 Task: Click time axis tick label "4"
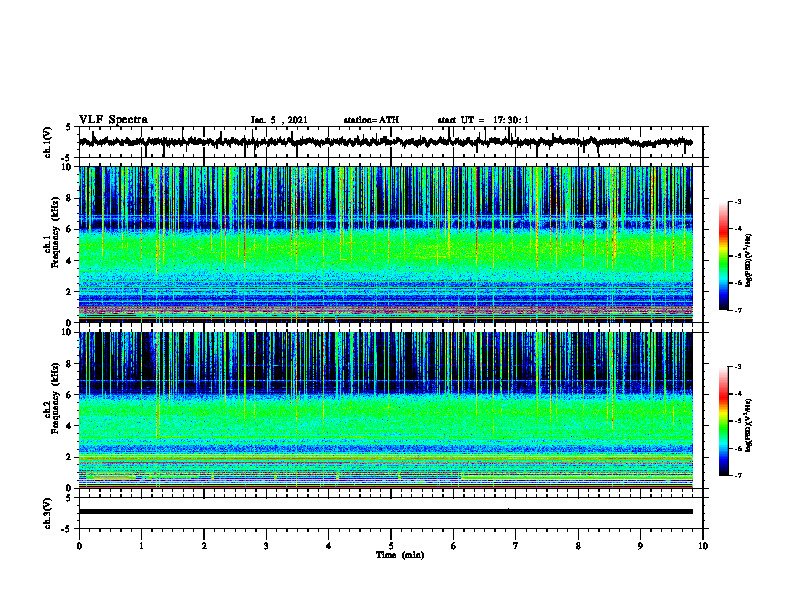pyautogui.click(x=329, y=546)
